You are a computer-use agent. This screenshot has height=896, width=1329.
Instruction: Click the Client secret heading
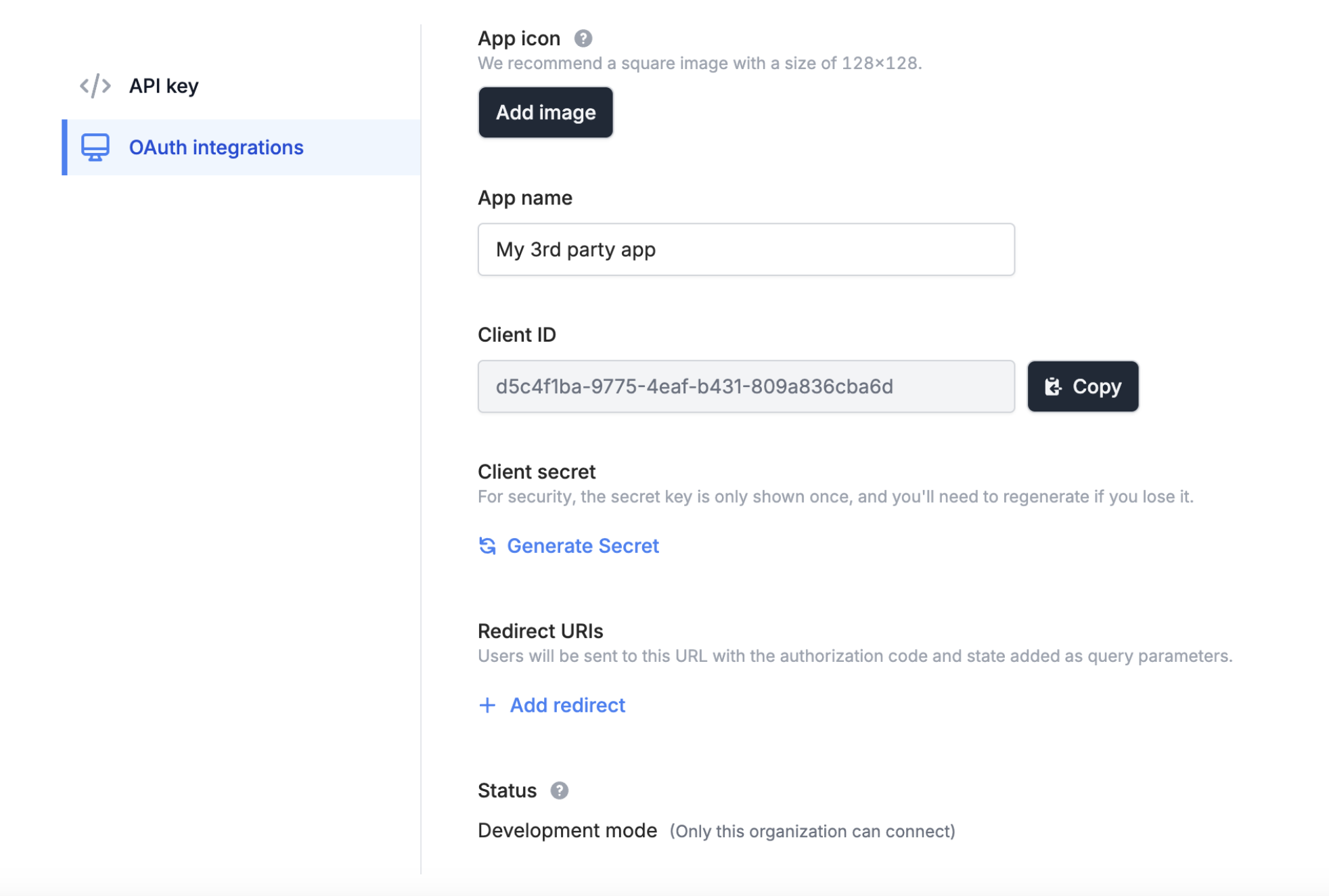(x=537, y=472)
